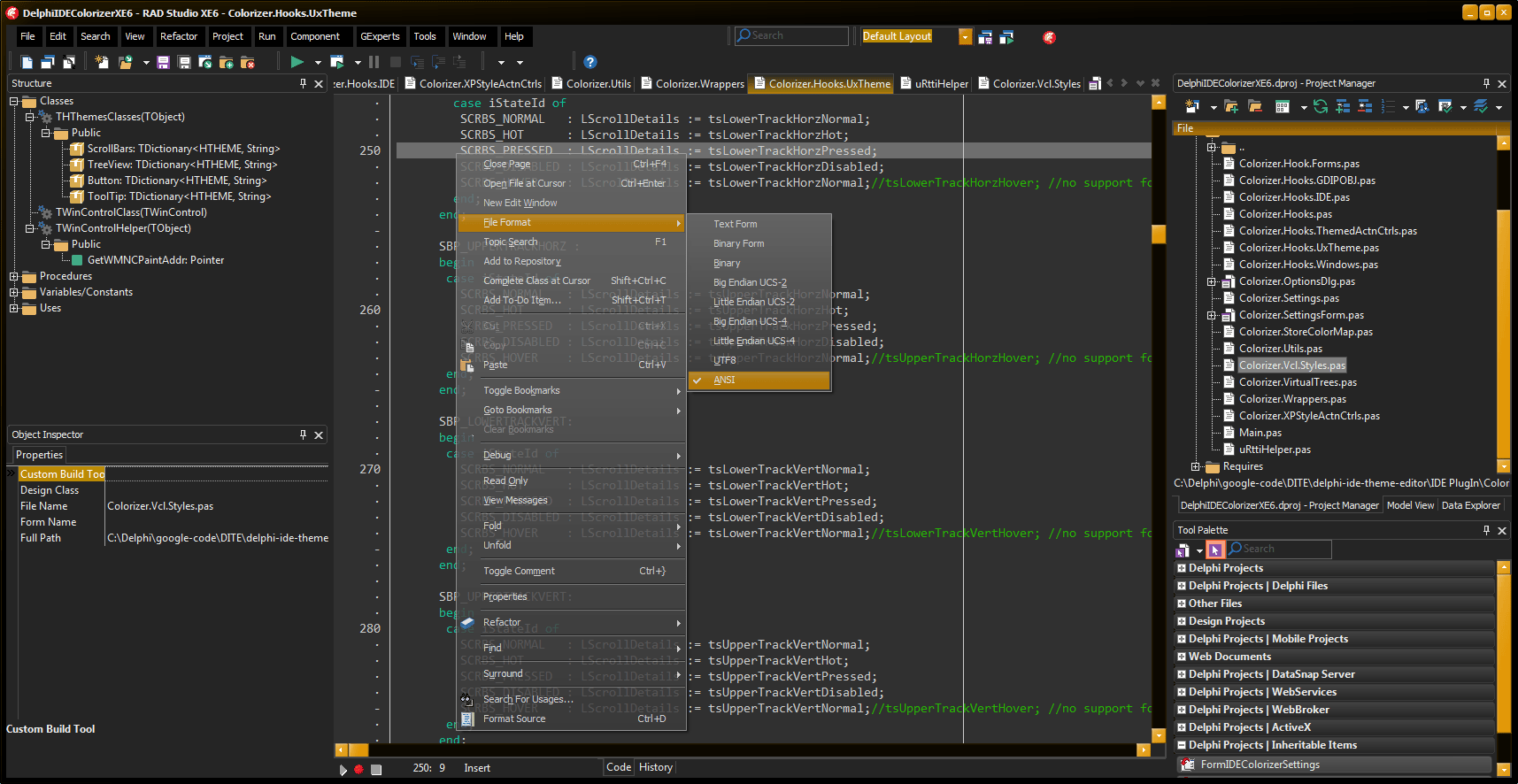Screen dimensions: 1518x784
Task: Click the green Run play icon
Action: pyautogui.click(x=297, y=62)
